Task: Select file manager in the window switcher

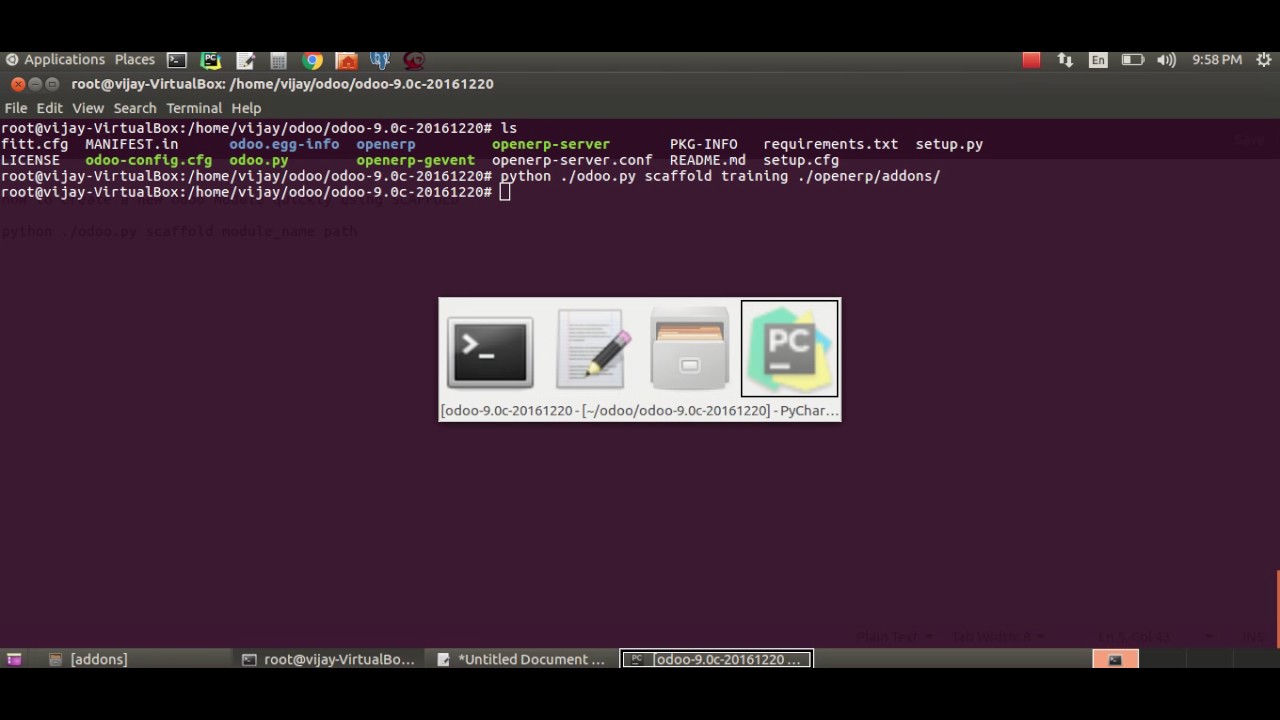Action: click(x=690, y=349)
